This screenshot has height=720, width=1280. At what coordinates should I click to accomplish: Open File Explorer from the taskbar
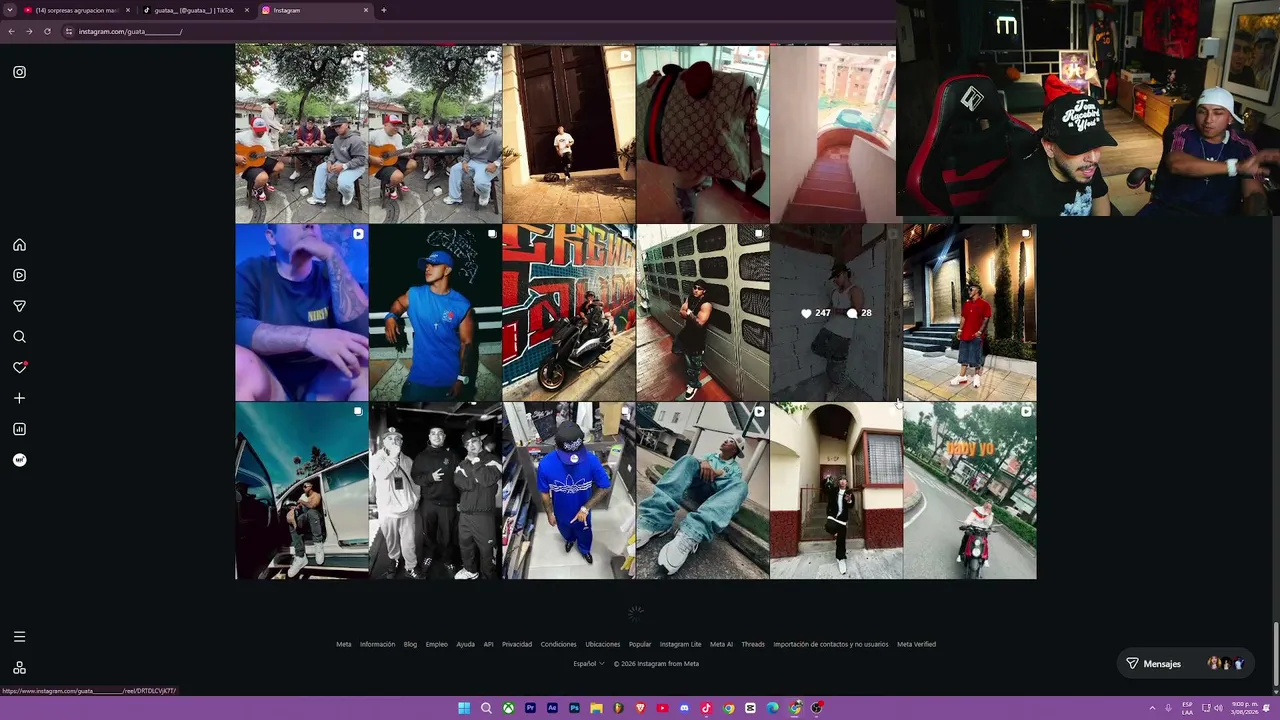596,708
